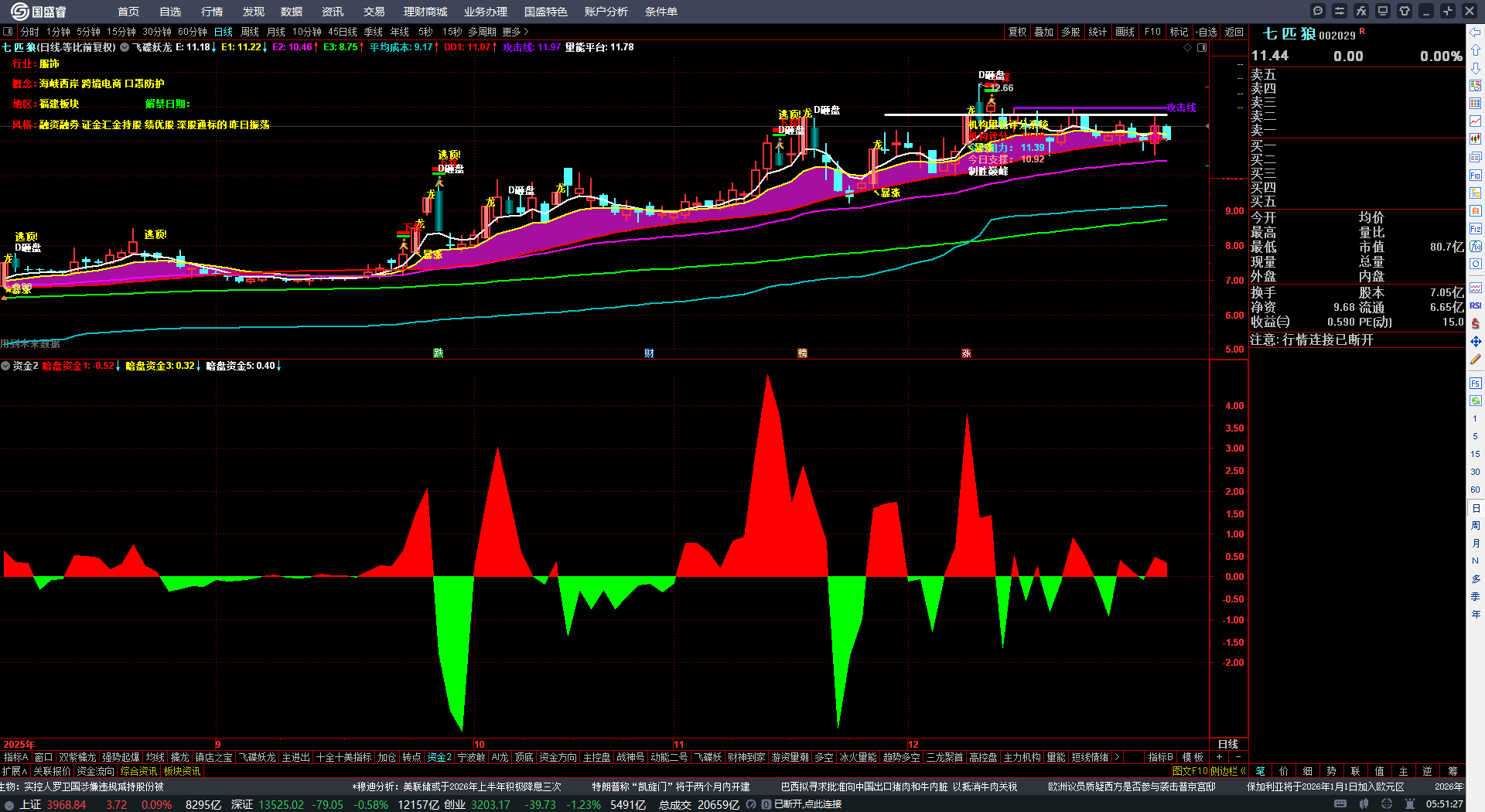Click the blue down arrow sidebar icon

click(1476, 68)
